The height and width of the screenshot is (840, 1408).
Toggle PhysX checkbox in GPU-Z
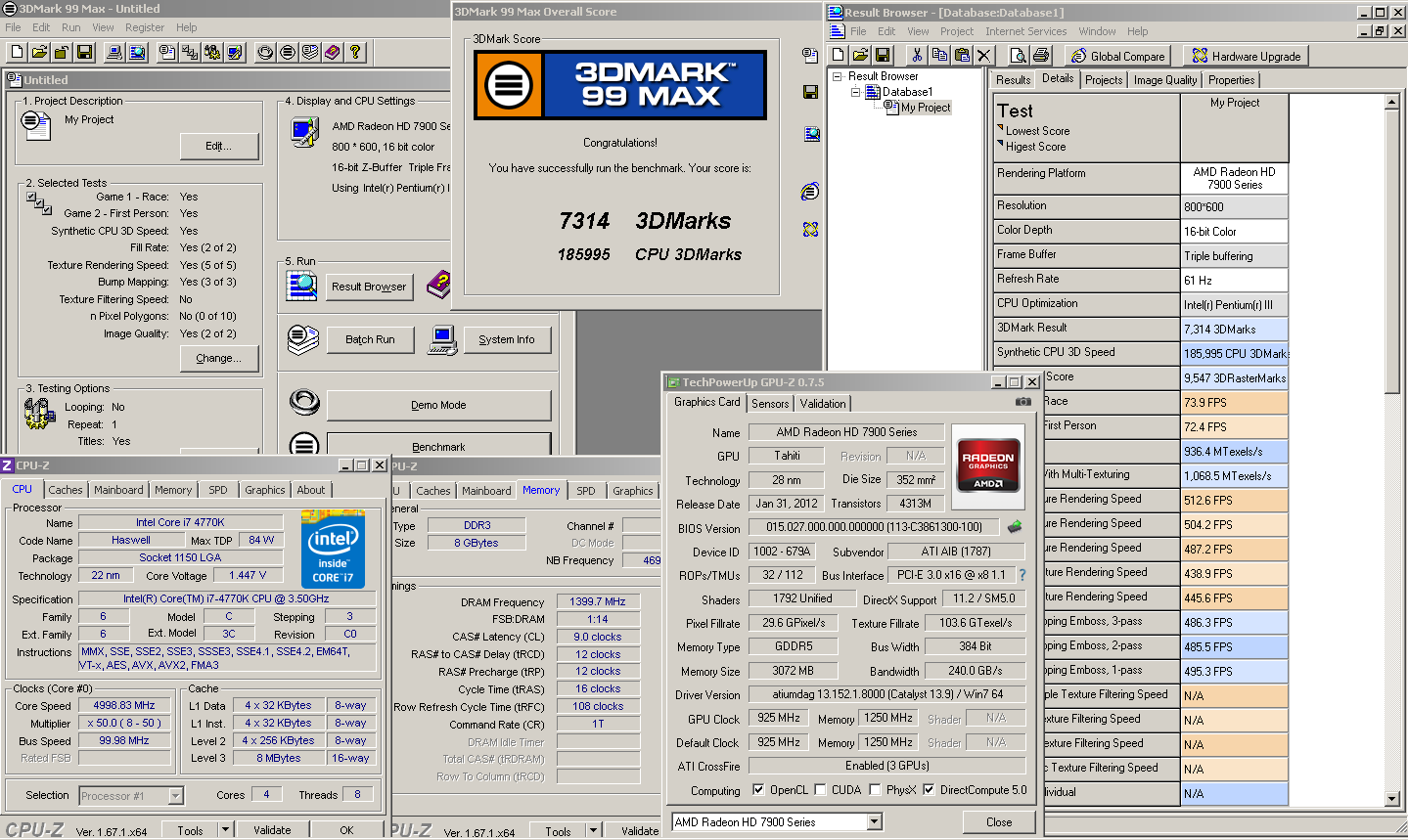point(875,790)
